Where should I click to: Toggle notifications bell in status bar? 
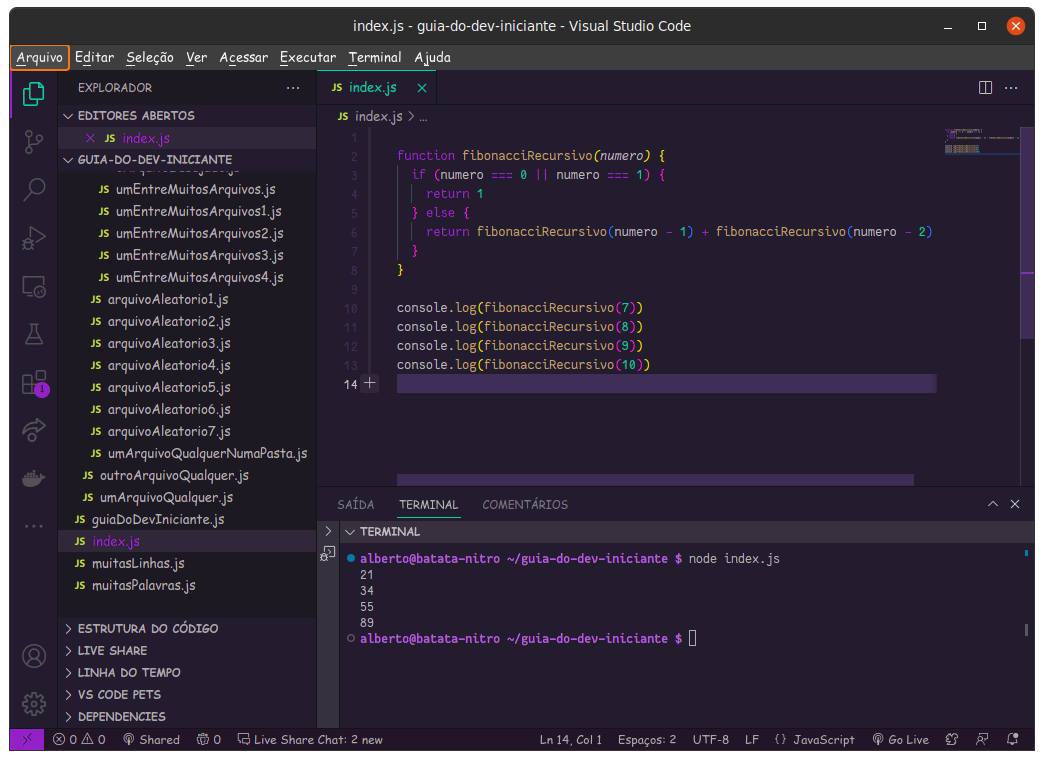pos(1015,740)
